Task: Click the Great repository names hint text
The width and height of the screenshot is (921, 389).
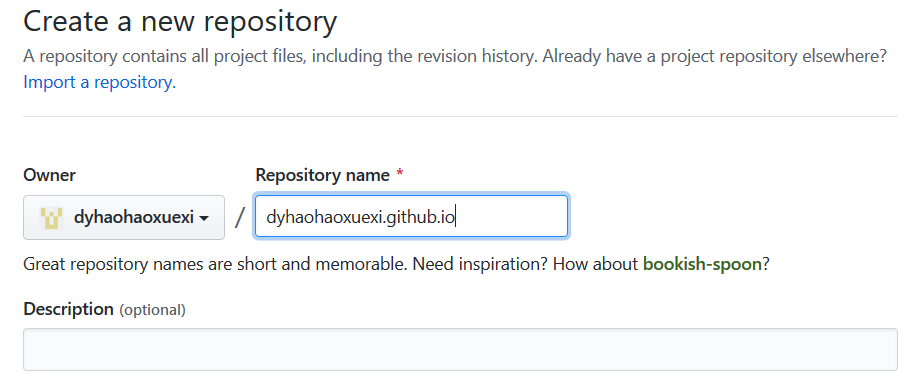Action: tap(214, 264)
